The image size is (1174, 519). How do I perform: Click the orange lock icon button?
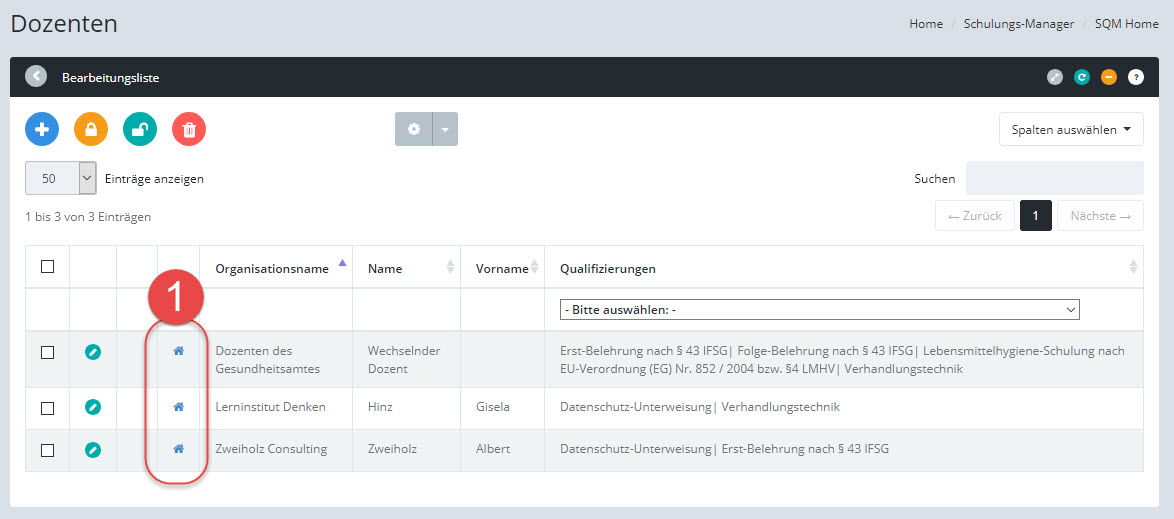91,129
